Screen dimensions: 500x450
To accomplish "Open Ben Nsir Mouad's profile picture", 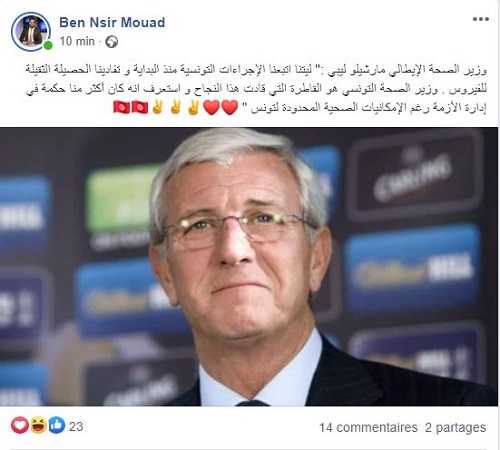I will pos(31,32).
